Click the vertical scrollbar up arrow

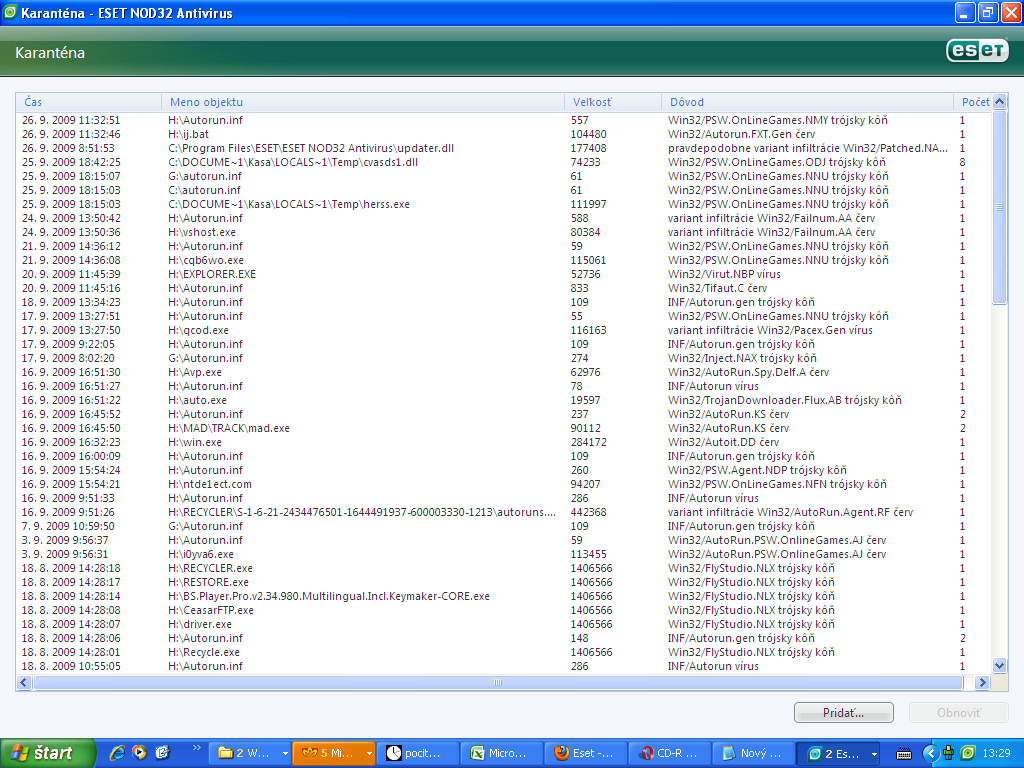(1000, 101)
